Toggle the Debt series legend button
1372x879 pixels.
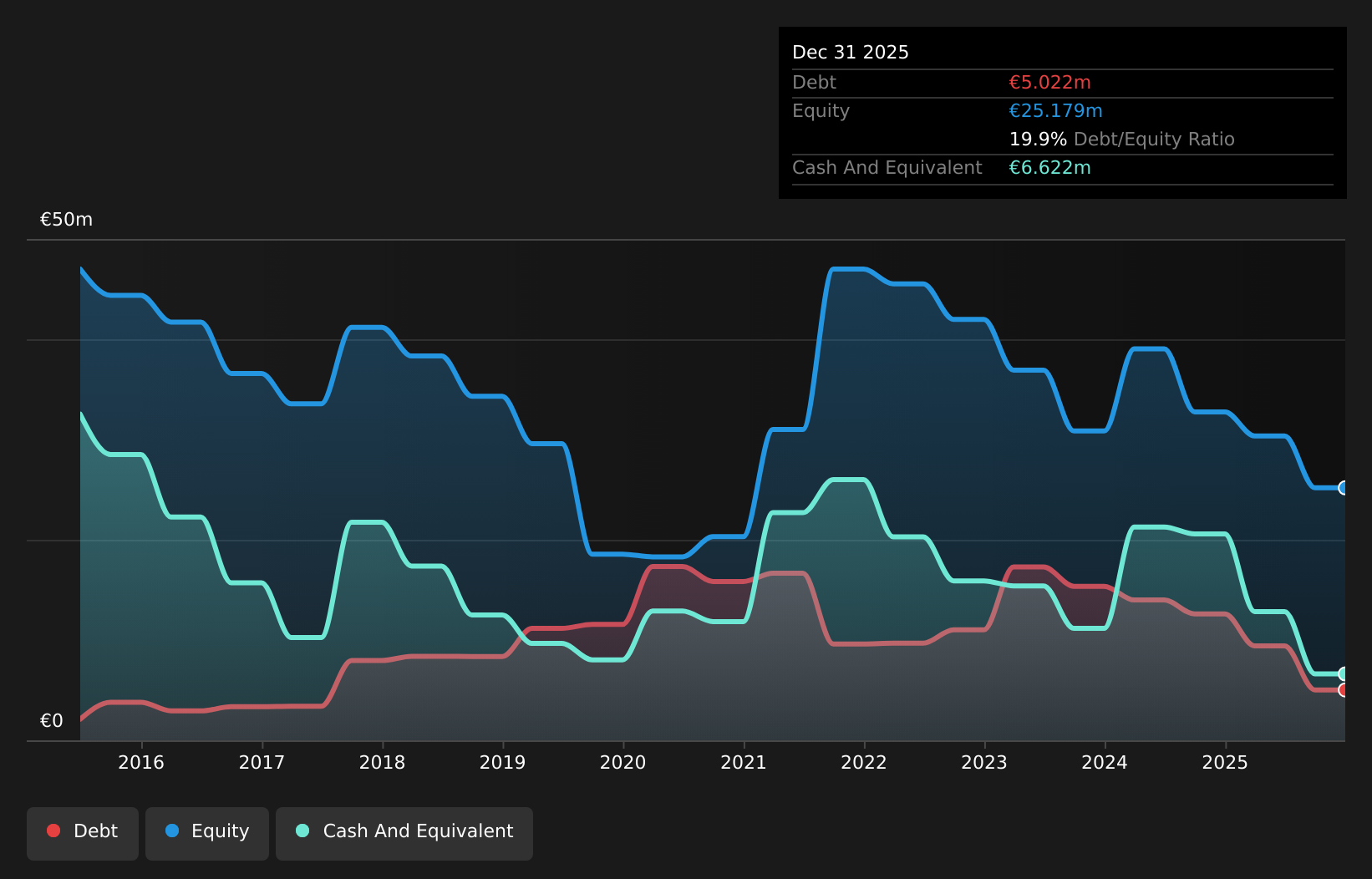click(x=83, y=833)
